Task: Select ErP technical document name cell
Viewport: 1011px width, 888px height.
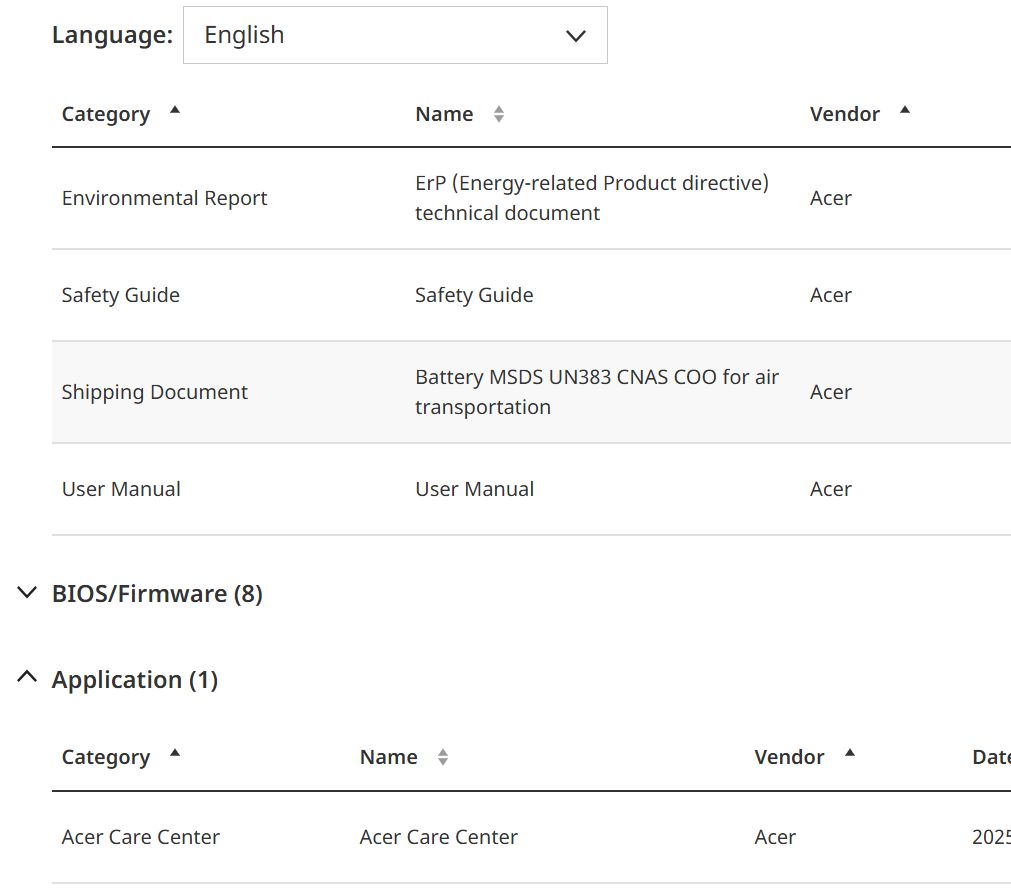Action: coord(592,198)
